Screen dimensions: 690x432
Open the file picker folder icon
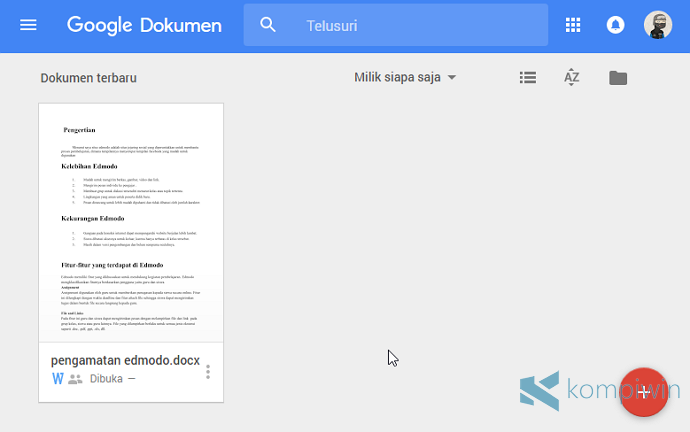618,78
